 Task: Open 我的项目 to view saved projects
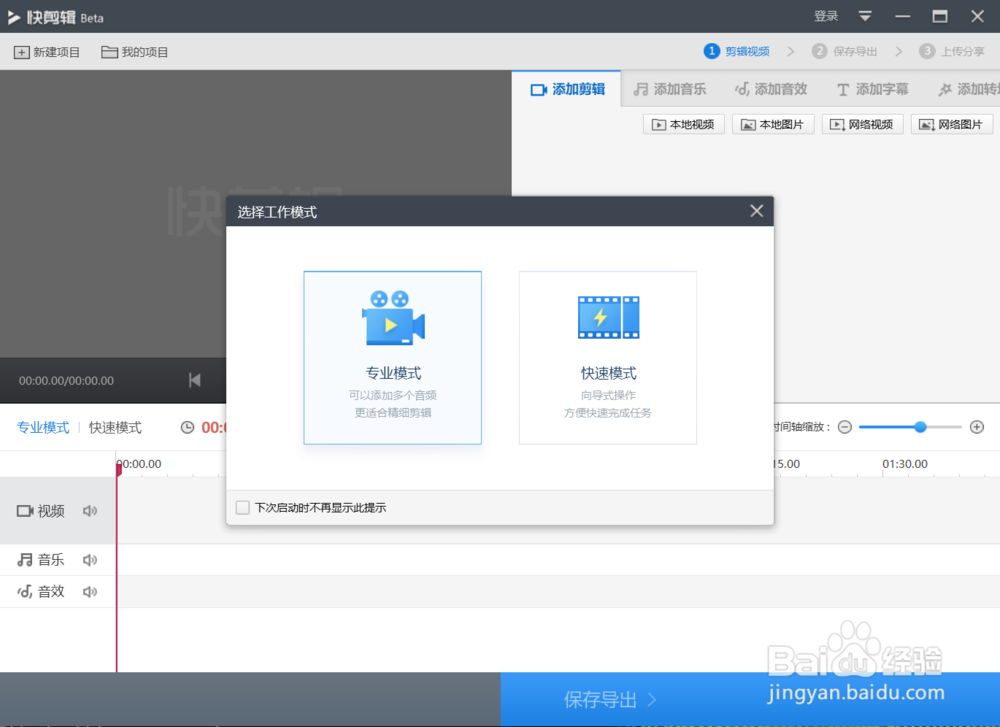coord(106,51)
